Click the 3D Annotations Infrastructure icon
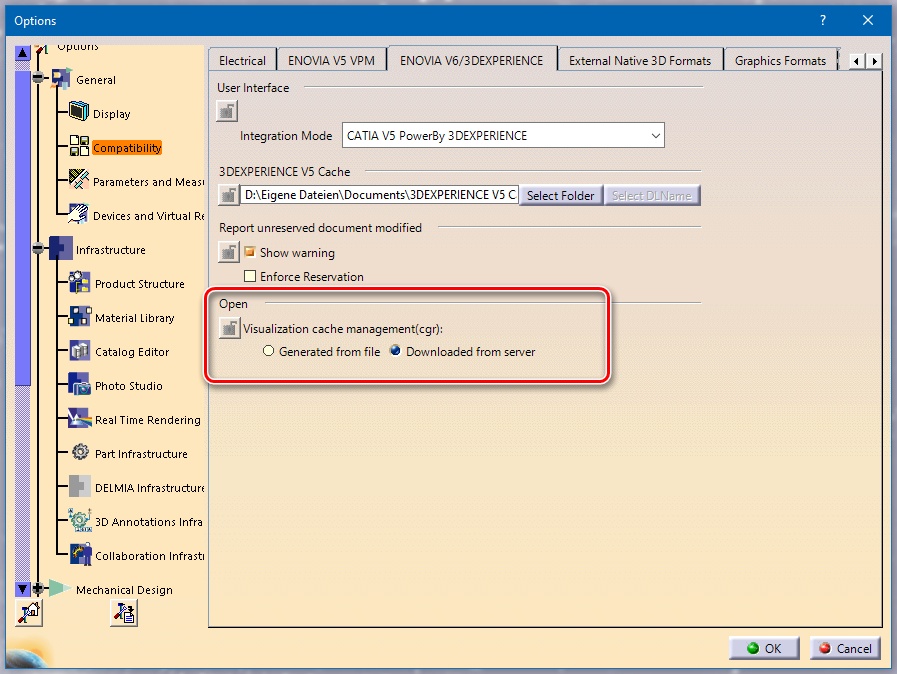The height and width of the screenshot is (674, 897). [x=80, y=520]
